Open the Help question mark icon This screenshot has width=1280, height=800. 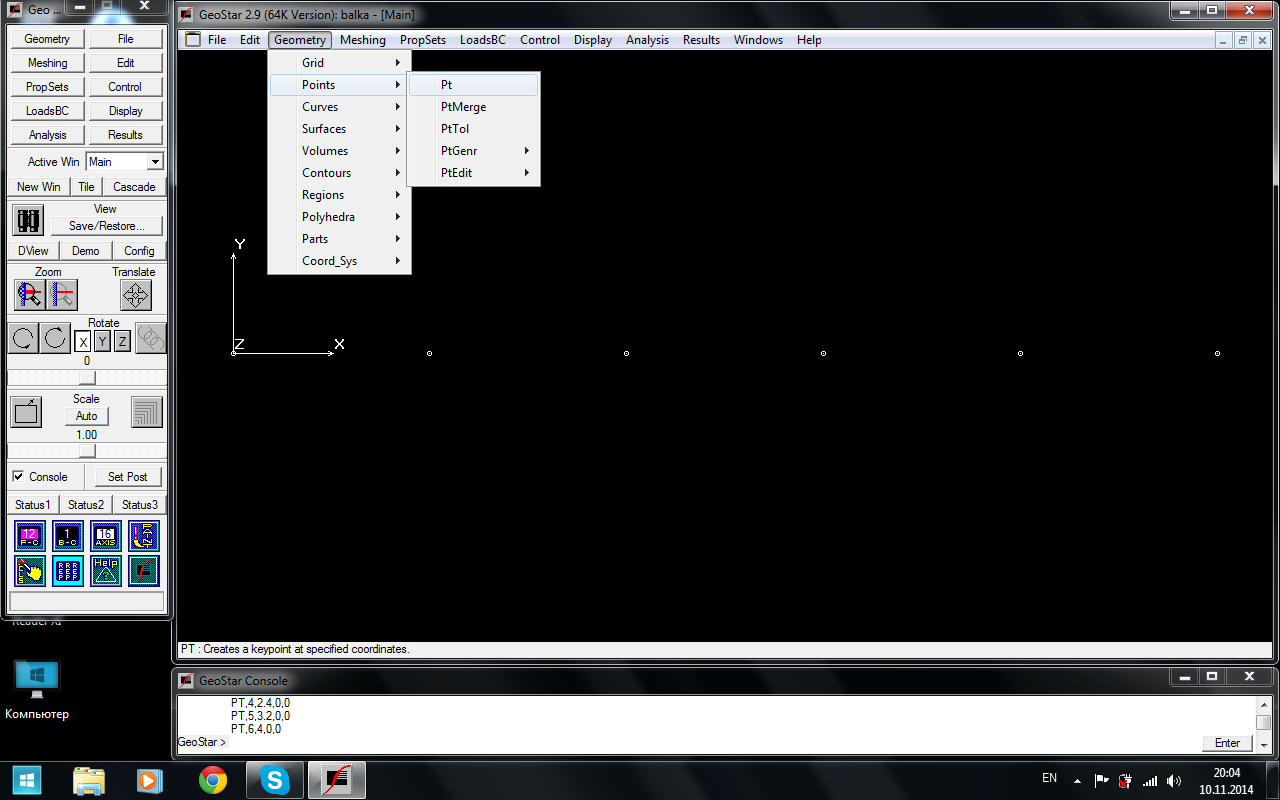[106, 571]
